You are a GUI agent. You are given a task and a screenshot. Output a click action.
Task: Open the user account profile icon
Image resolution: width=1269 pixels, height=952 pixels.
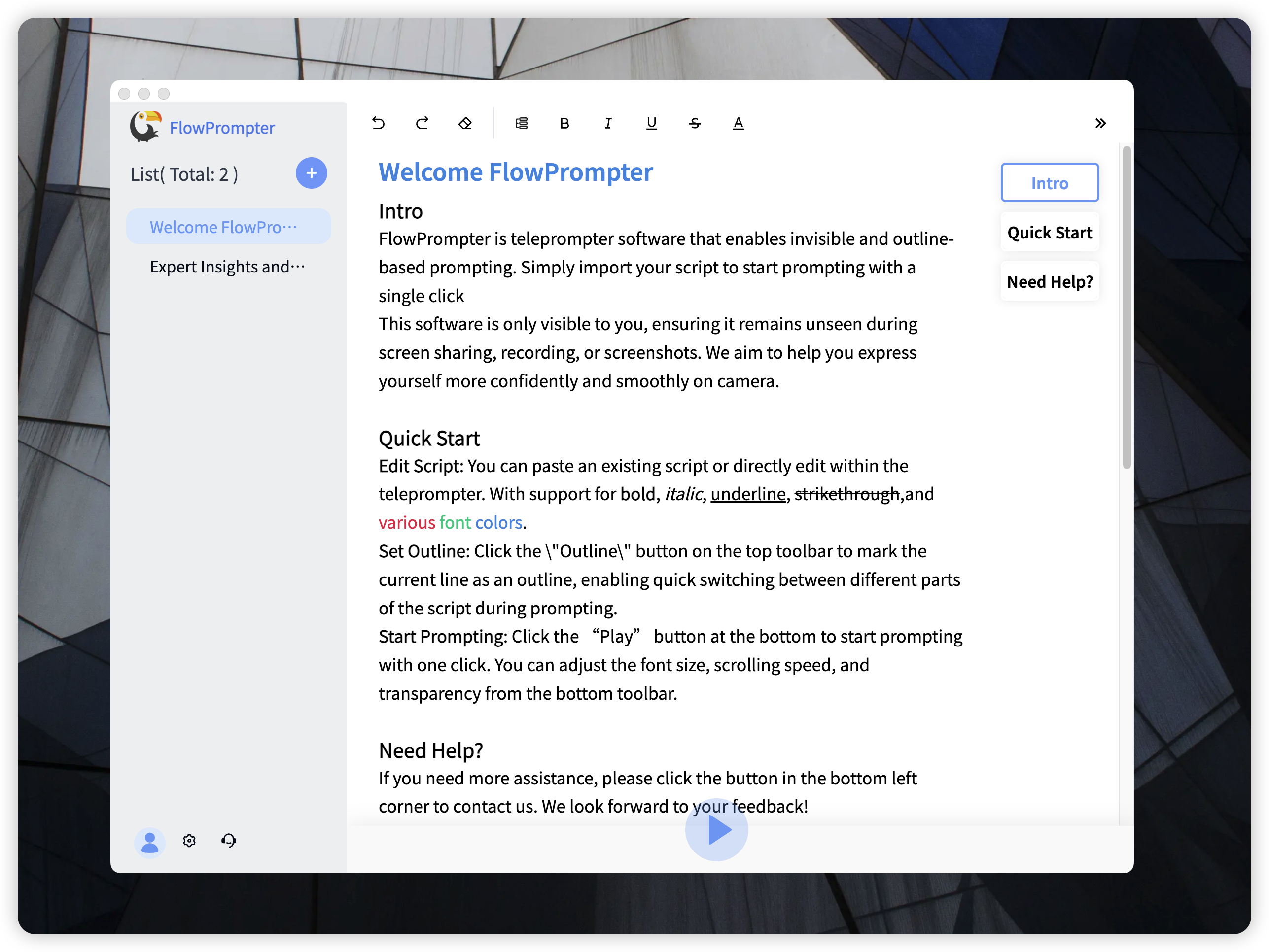(150, 841)
